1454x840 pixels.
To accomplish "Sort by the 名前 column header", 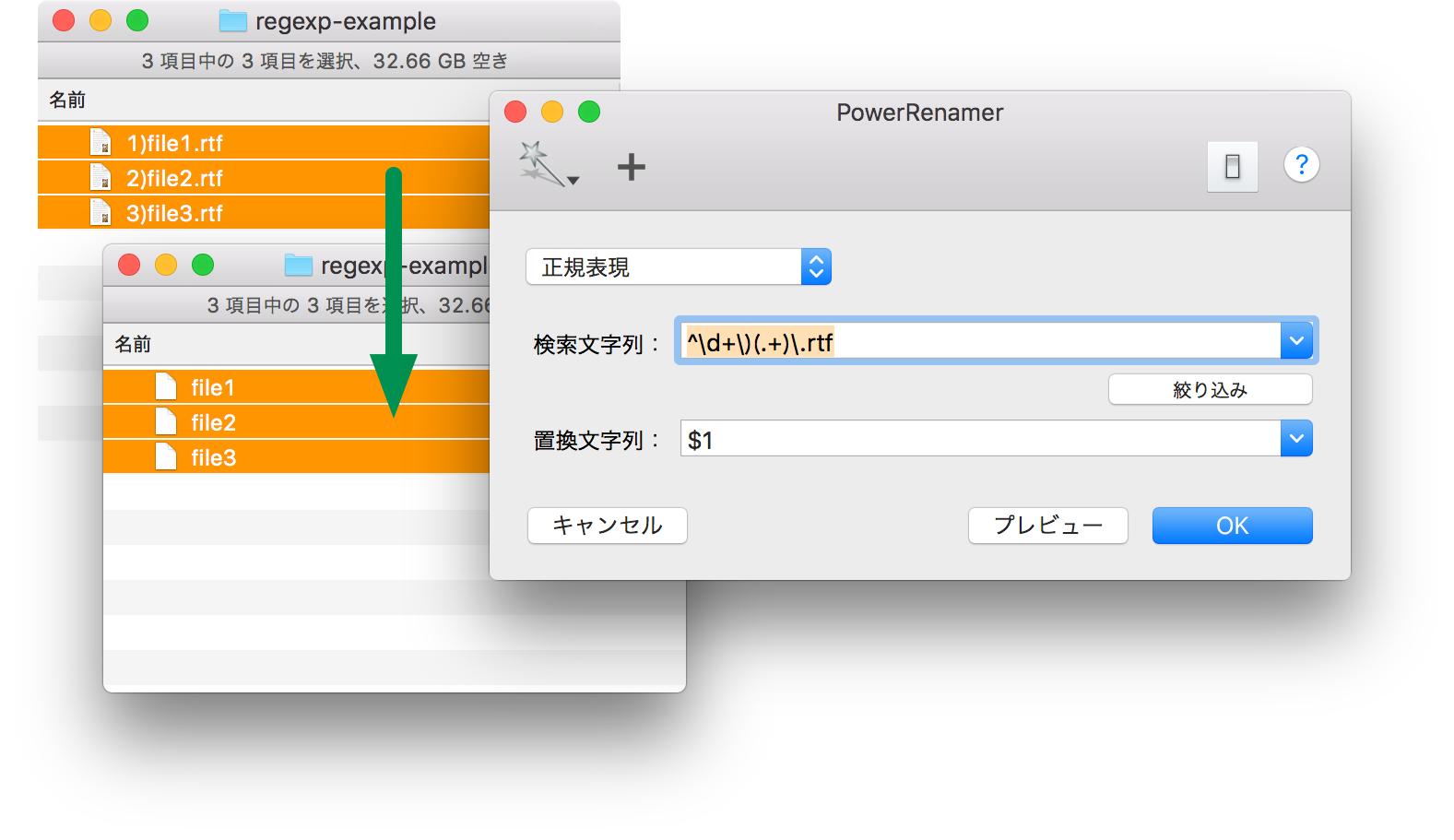I will (x=67, y=100).
